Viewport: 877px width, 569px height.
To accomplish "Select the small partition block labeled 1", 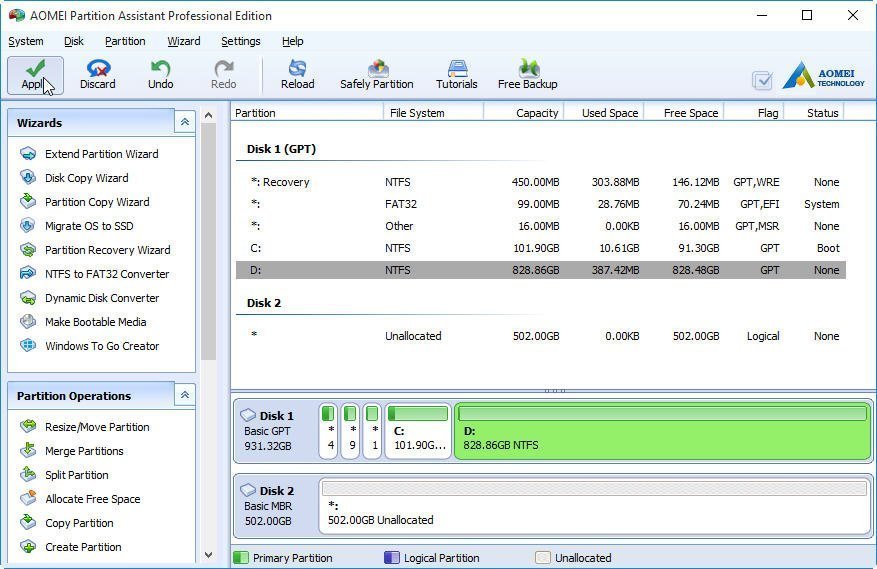I will tap(372, 431).
